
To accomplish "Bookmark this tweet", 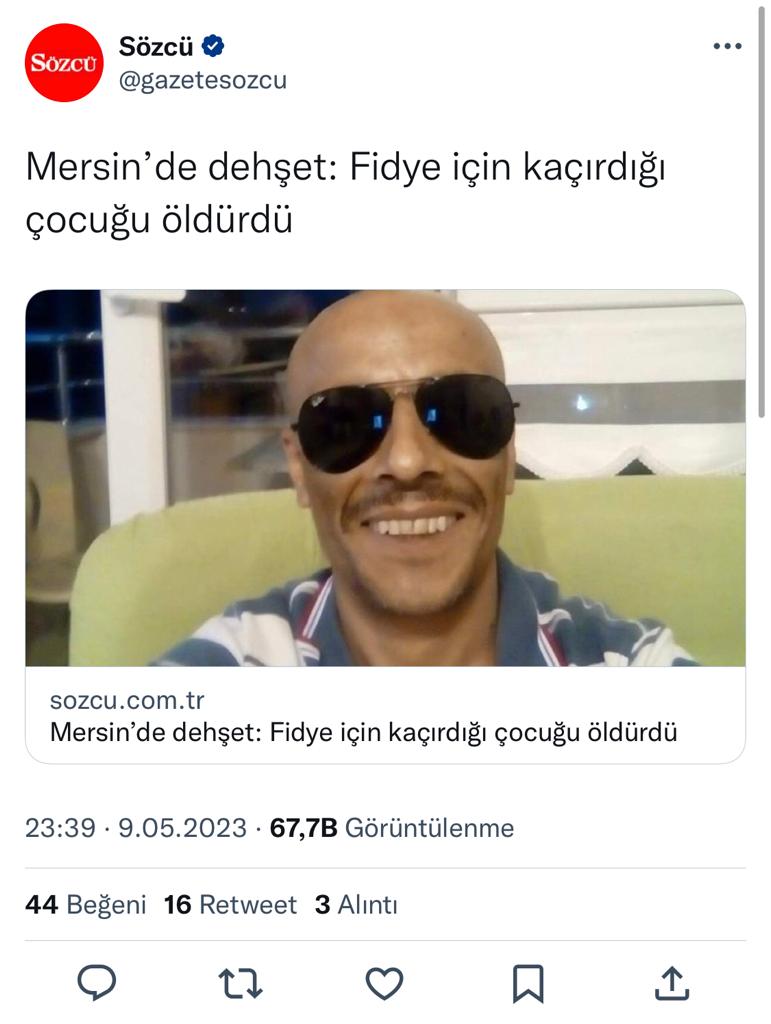I will point(527,984).
